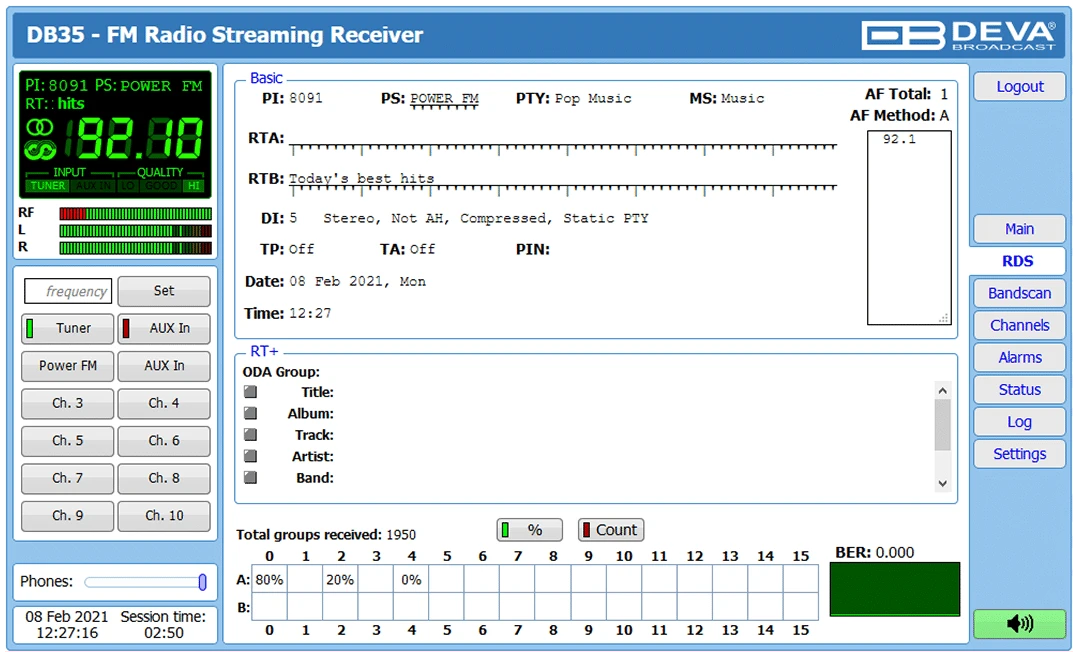Select the AUX In input source

coord(164,328)
